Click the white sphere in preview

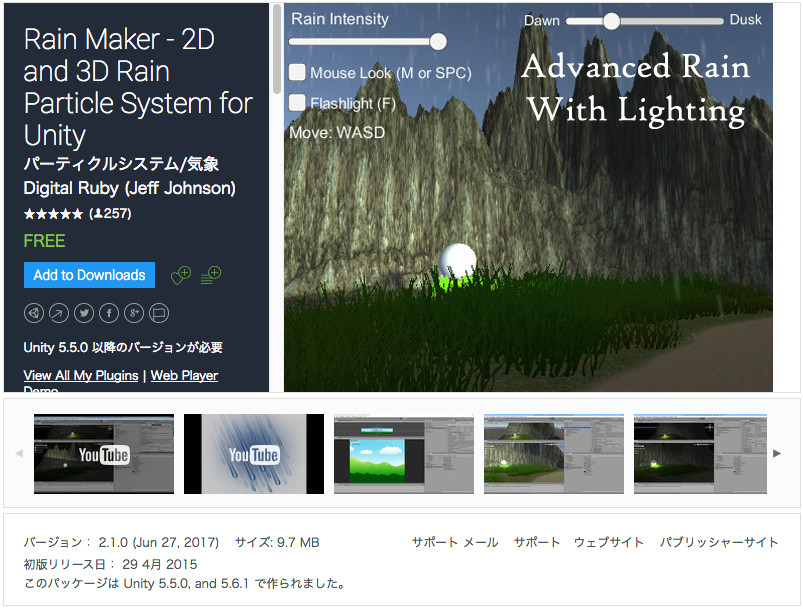457,261
